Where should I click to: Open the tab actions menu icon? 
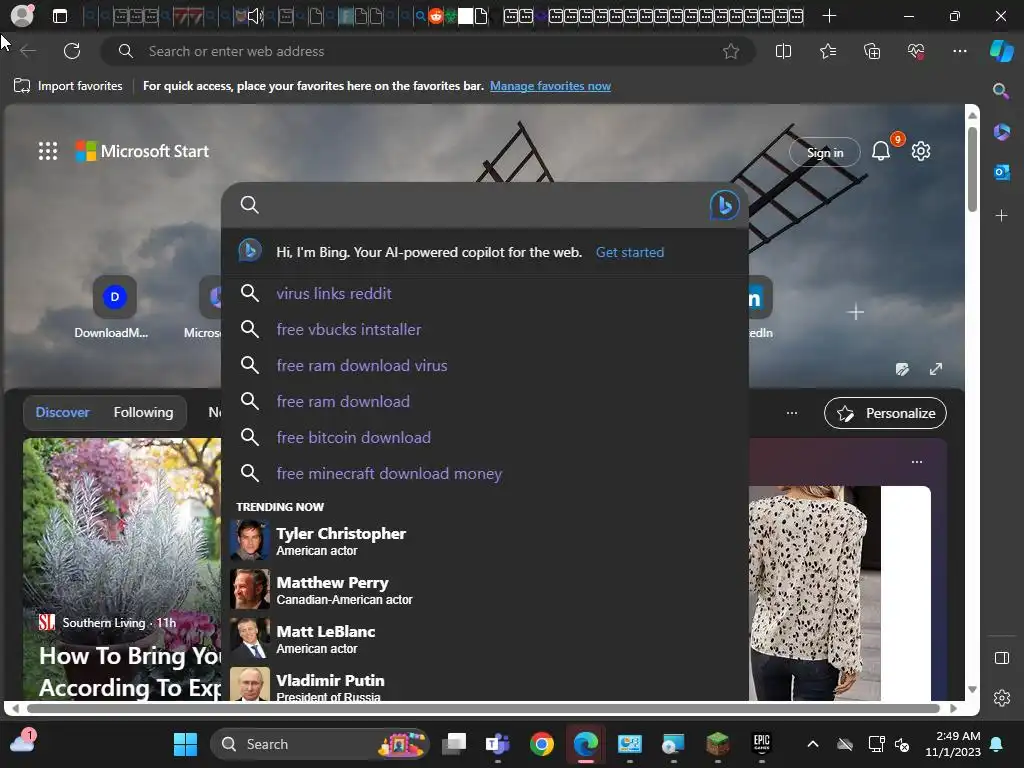[59, 16]
